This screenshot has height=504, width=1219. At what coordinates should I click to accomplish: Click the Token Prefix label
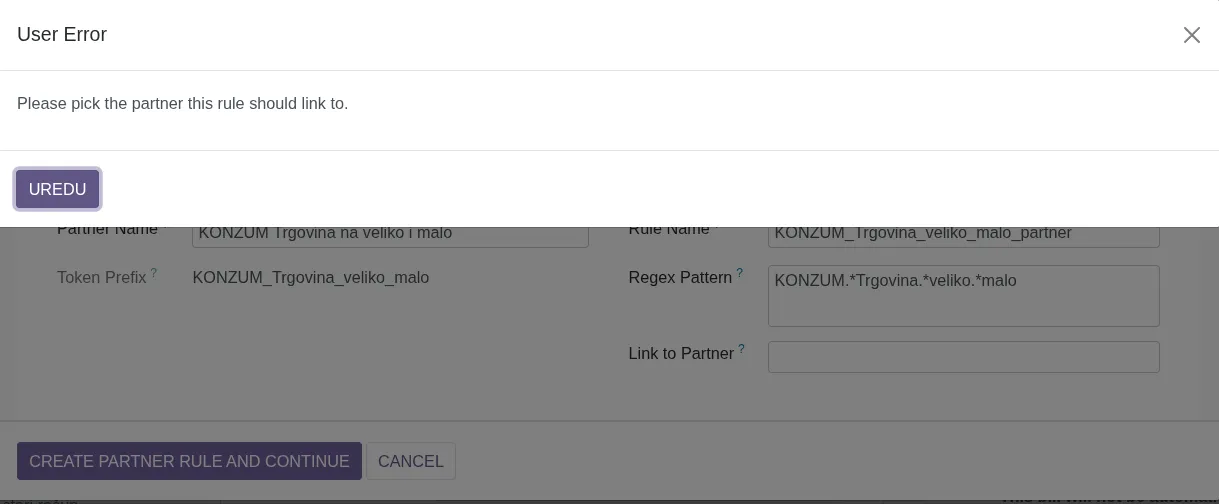(102, 277)
